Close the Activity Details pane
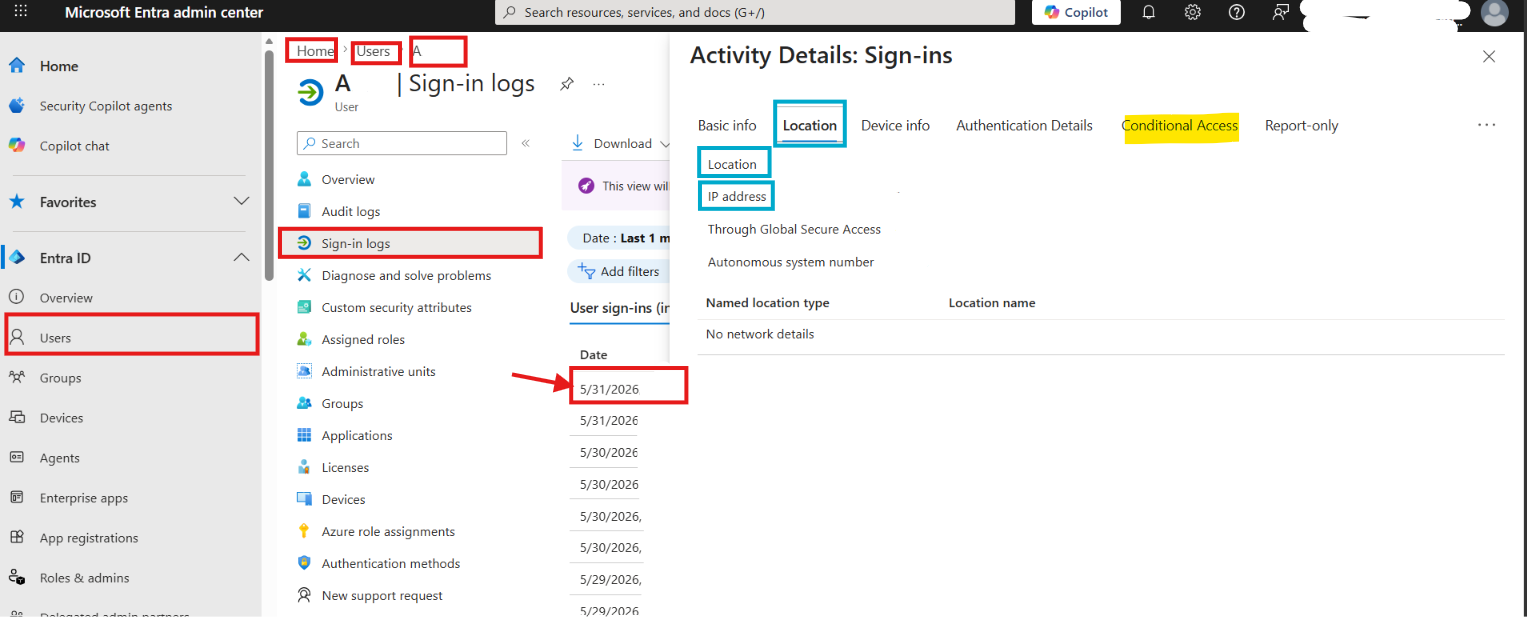Screen dimensions: 1527x617 pyautogui.click(x=1489, y=57)
